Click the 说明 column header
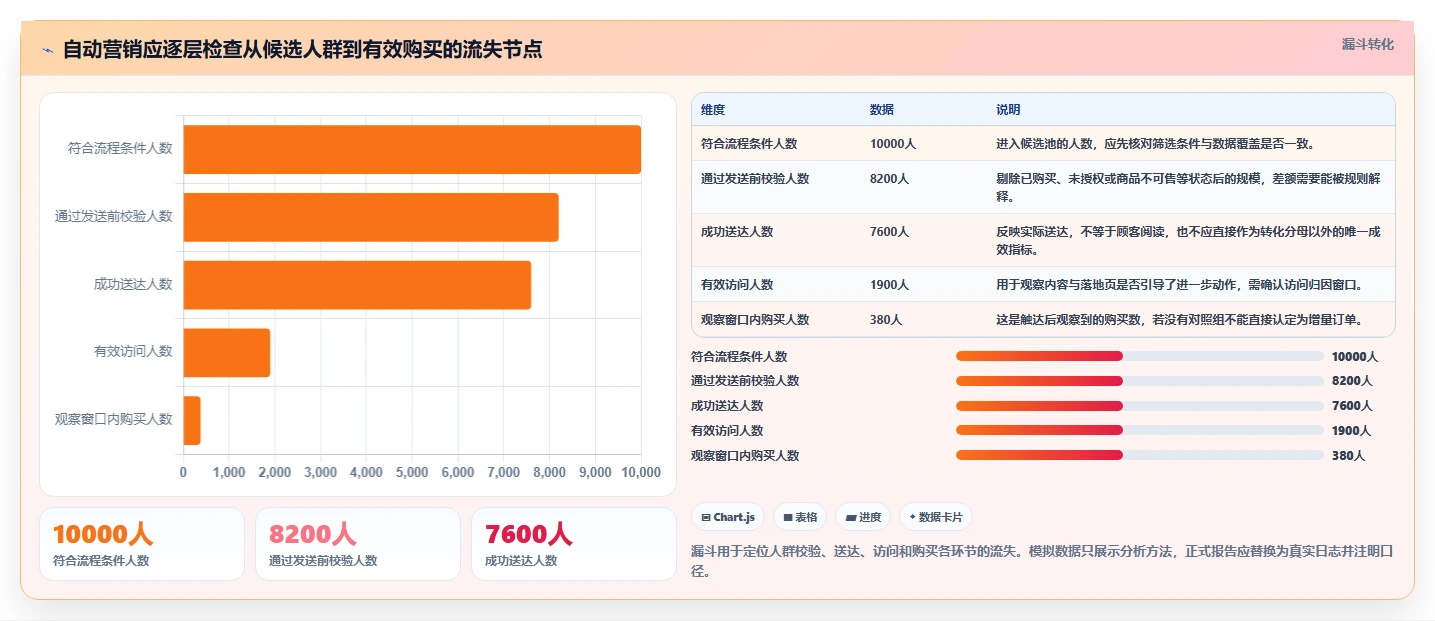1435x621 pixels. [x=1008, y=109]
